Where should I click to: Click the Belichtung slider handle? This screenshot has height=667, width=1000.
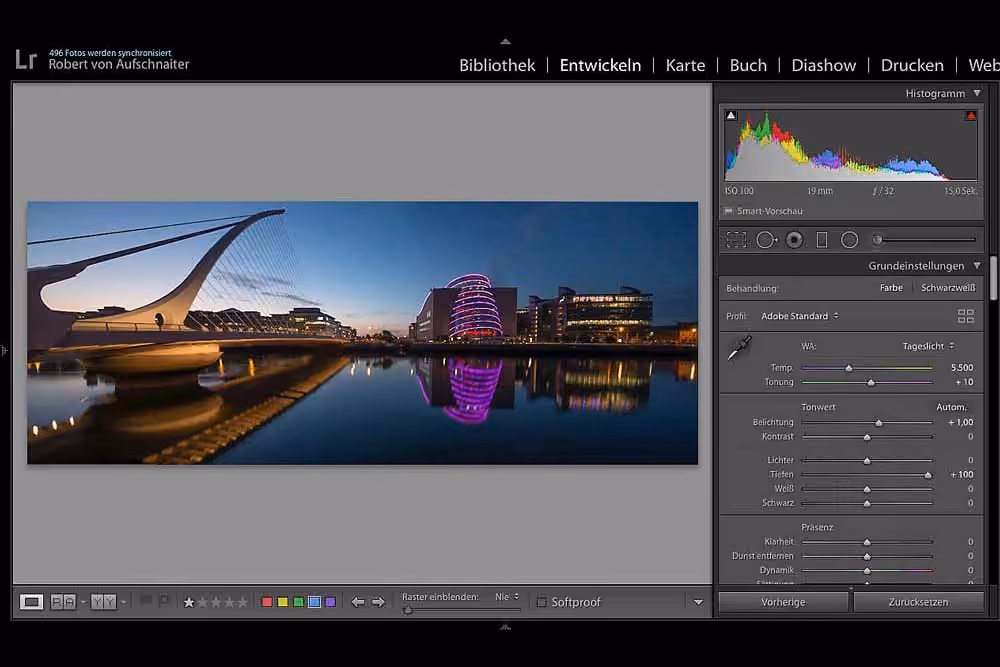coord(879,423)
